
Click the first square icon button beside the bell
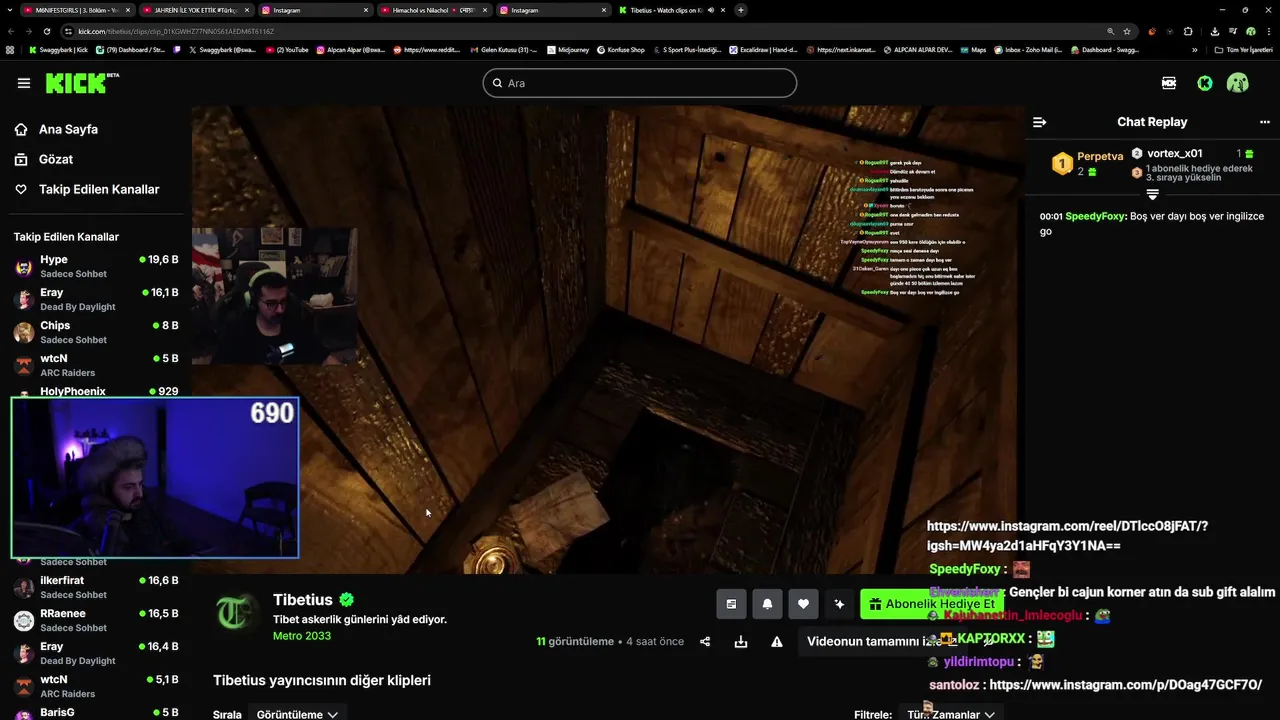coord(731,604)
